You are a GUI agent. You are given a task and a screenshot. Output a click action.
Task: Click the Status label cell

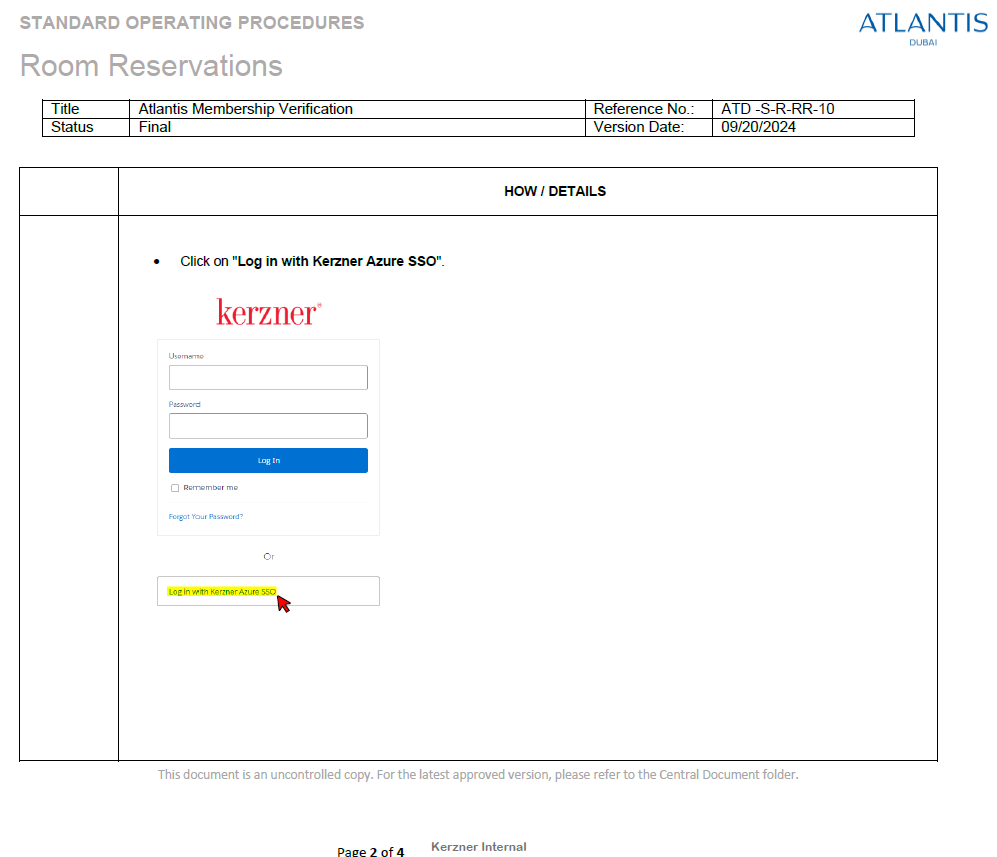(86, 127)
